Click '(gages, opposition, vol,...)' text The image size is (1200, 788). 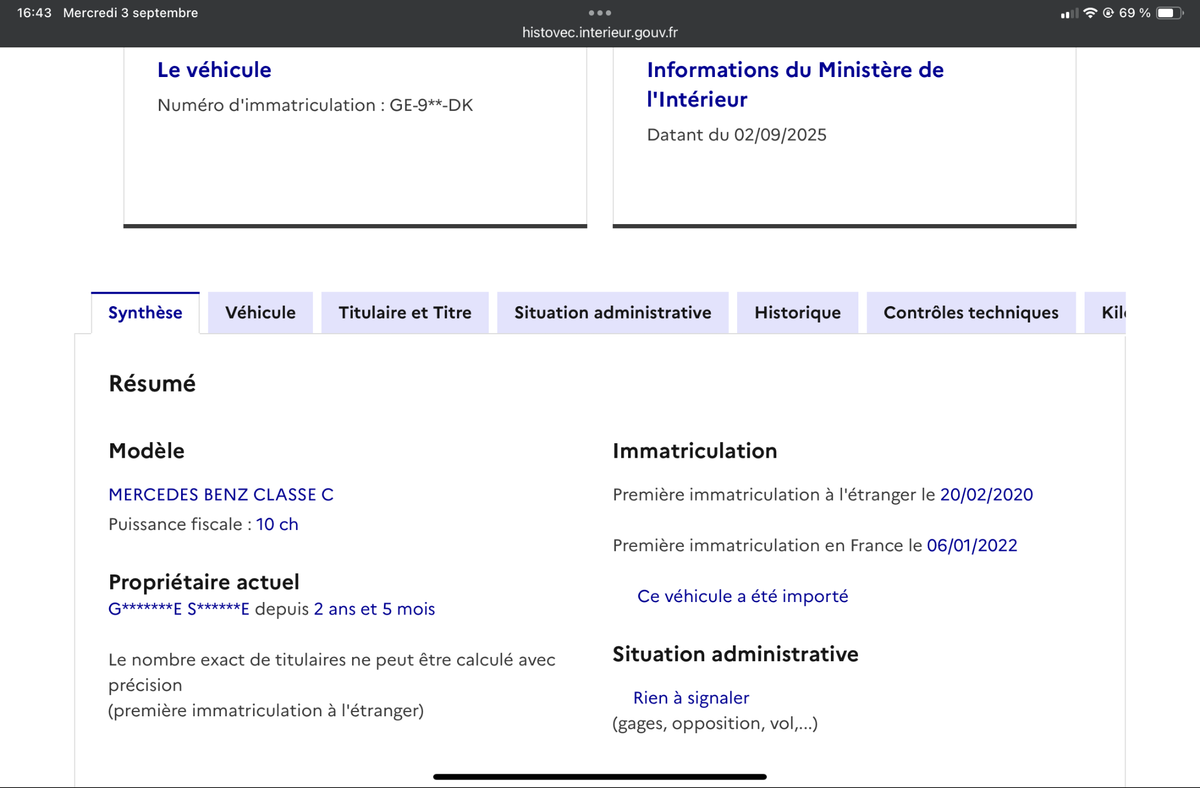pos(715,724)
